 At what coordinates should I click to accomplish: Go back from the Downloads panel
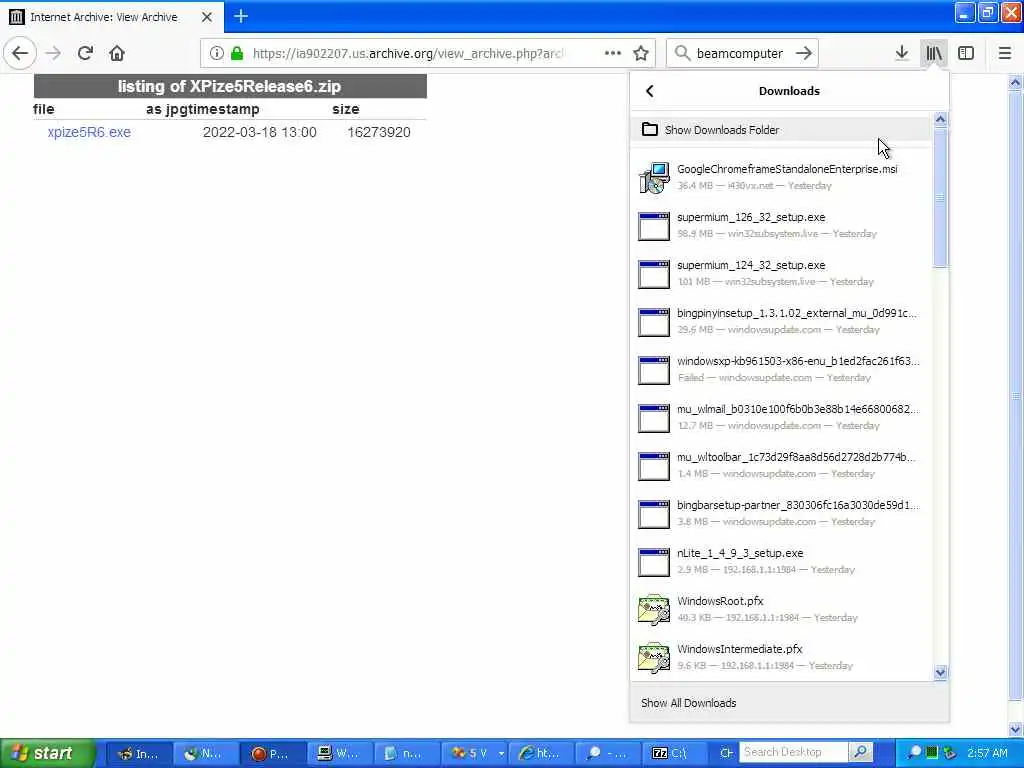pos(649,91)
